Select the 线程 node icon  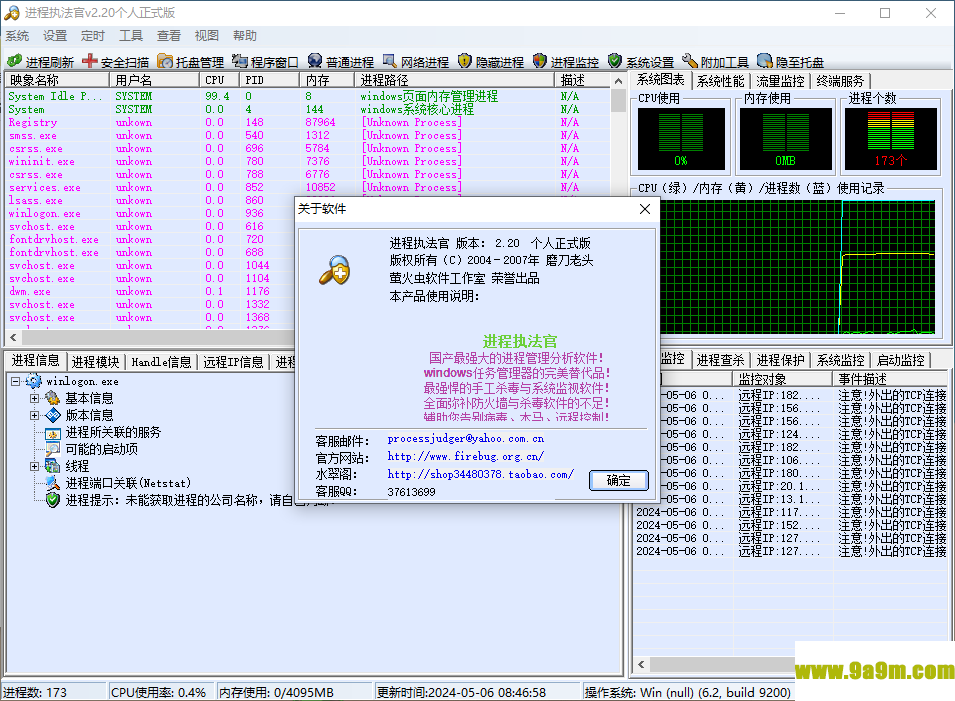tap(53, 467)
